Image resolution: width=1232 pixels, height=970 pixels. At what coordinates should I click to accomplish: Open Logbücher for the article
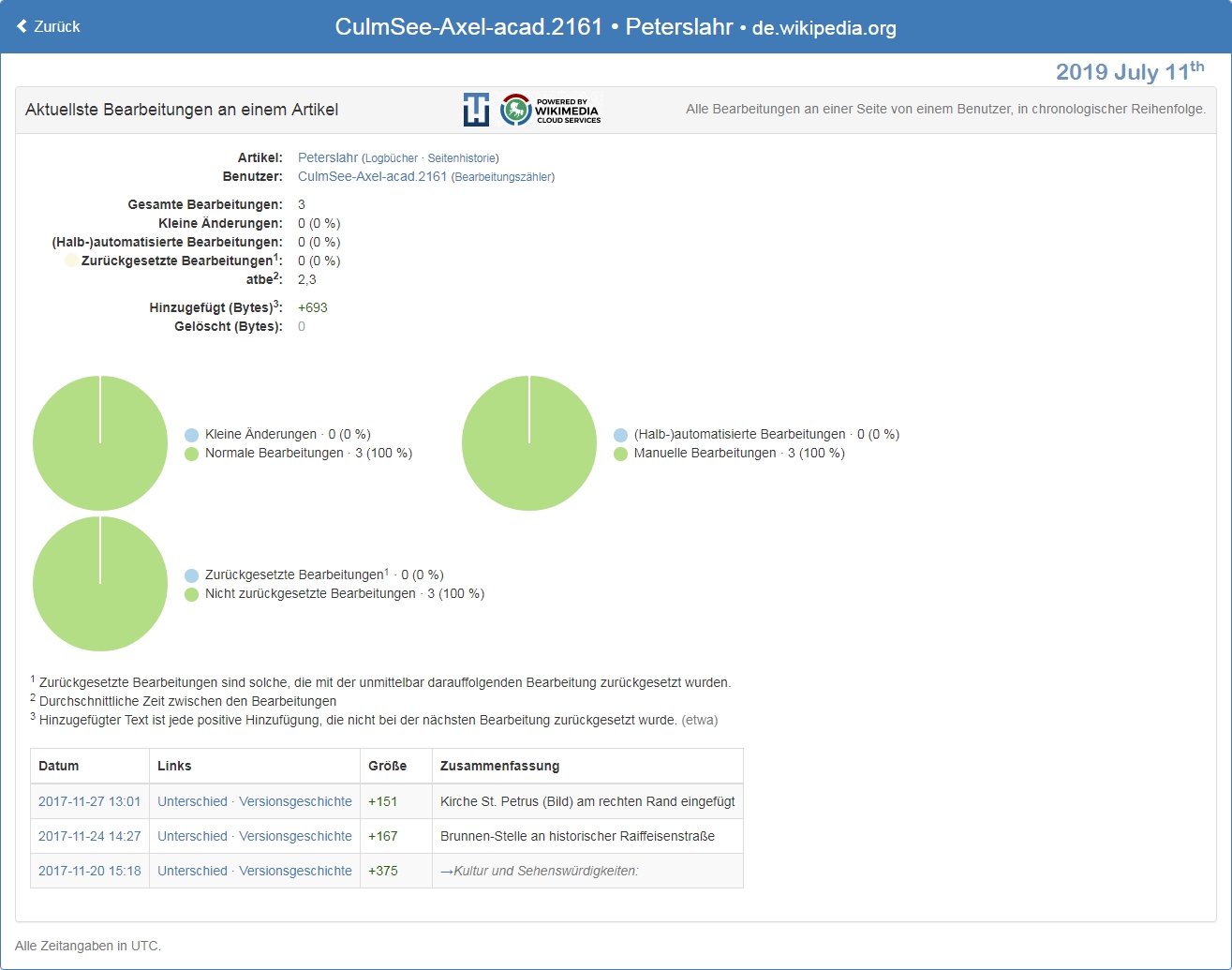point(392,158)
